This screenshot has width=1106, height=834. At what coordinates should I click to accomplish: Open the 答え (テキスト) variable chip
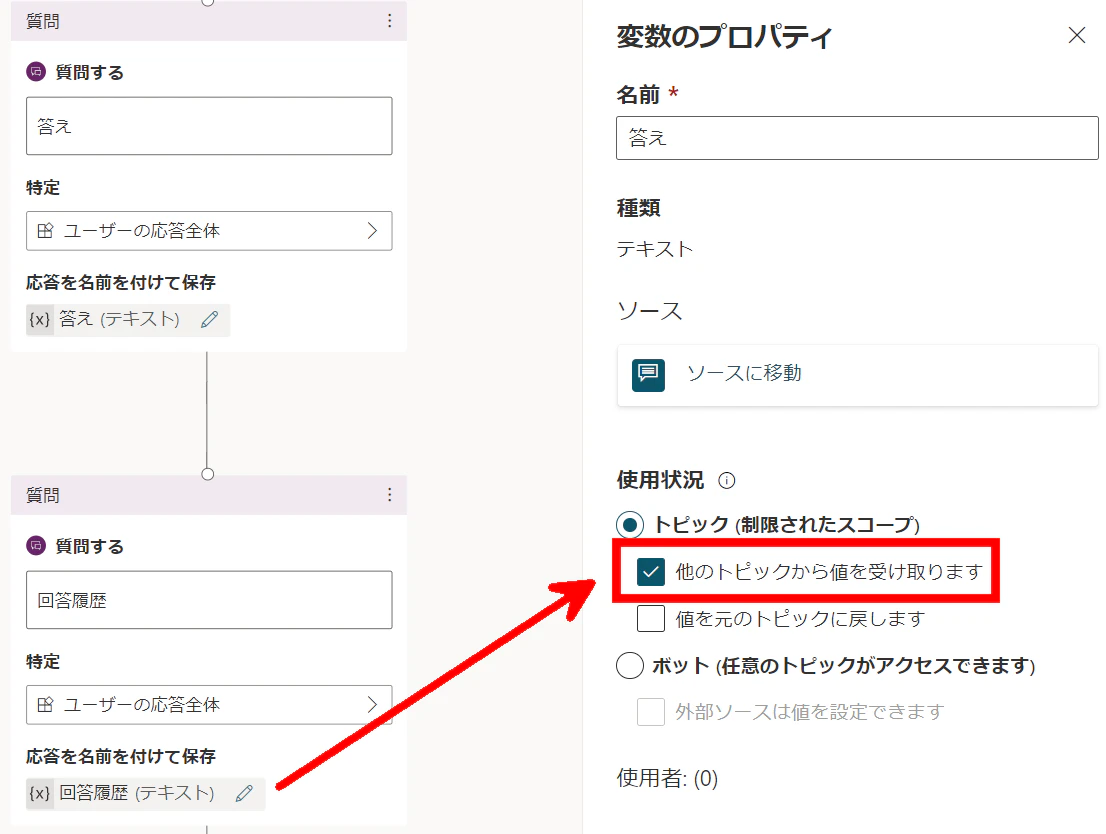coord(128,320)
